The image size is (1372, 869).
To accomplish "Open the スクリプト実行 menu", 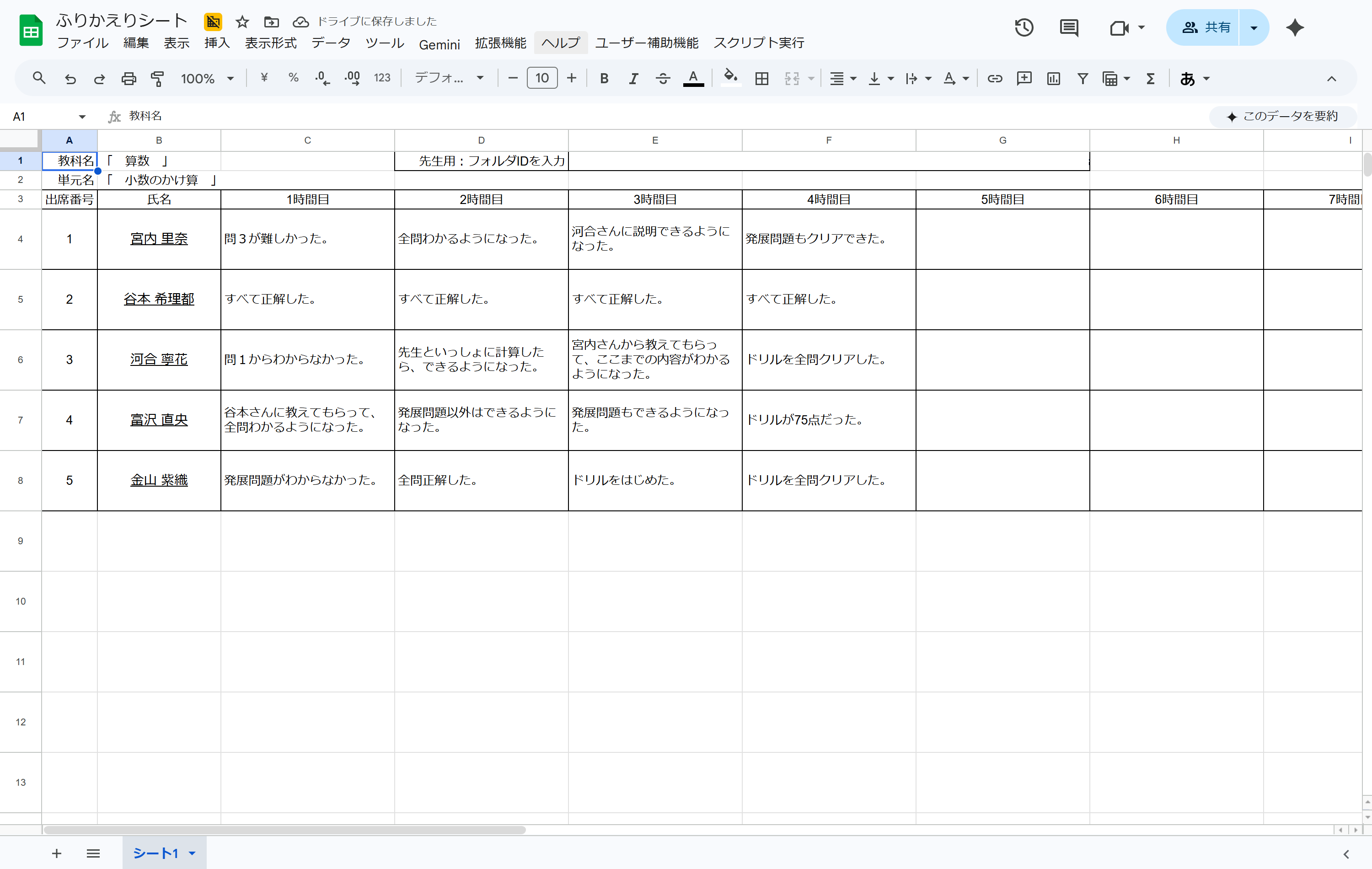I will click(x=759, y=43).
